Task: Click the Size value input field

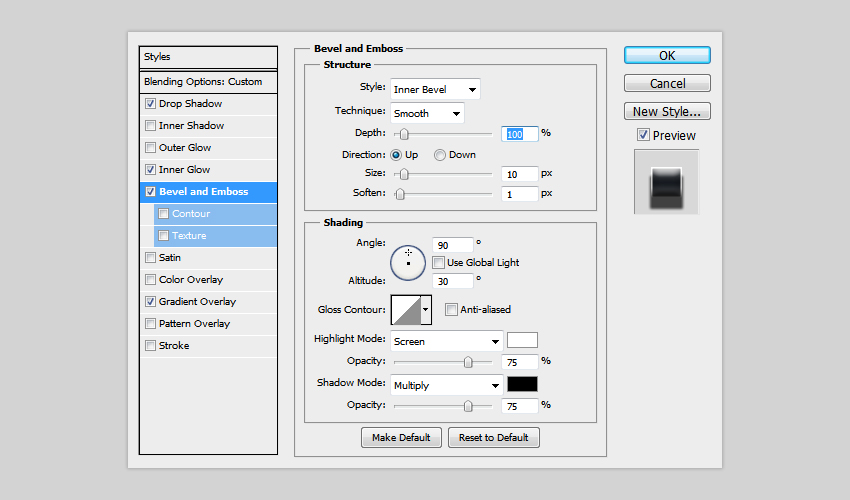Action: coord(520,174)
